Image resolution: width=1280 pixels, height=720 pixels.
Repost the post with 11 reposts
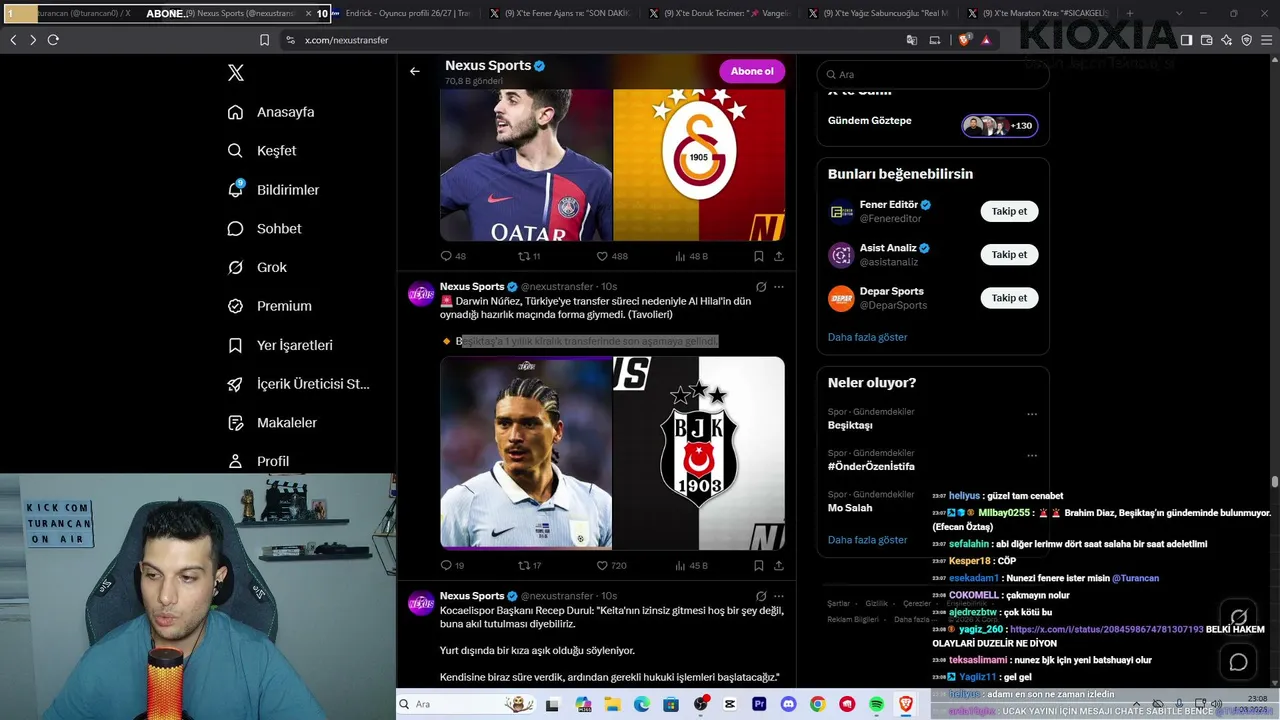pyautogui.click(x=529, y=256)
